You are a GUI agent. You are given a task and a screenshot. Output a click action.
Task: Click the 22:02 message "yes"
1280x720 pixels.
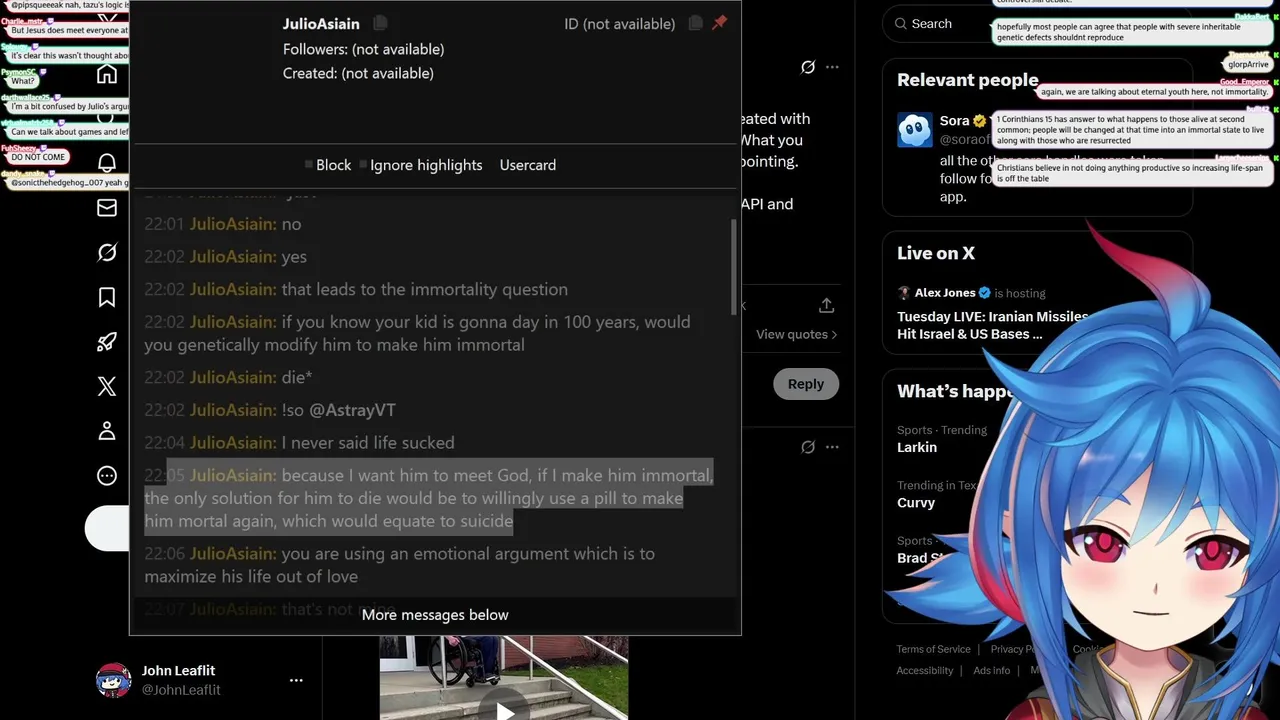[x=294, y=257]
